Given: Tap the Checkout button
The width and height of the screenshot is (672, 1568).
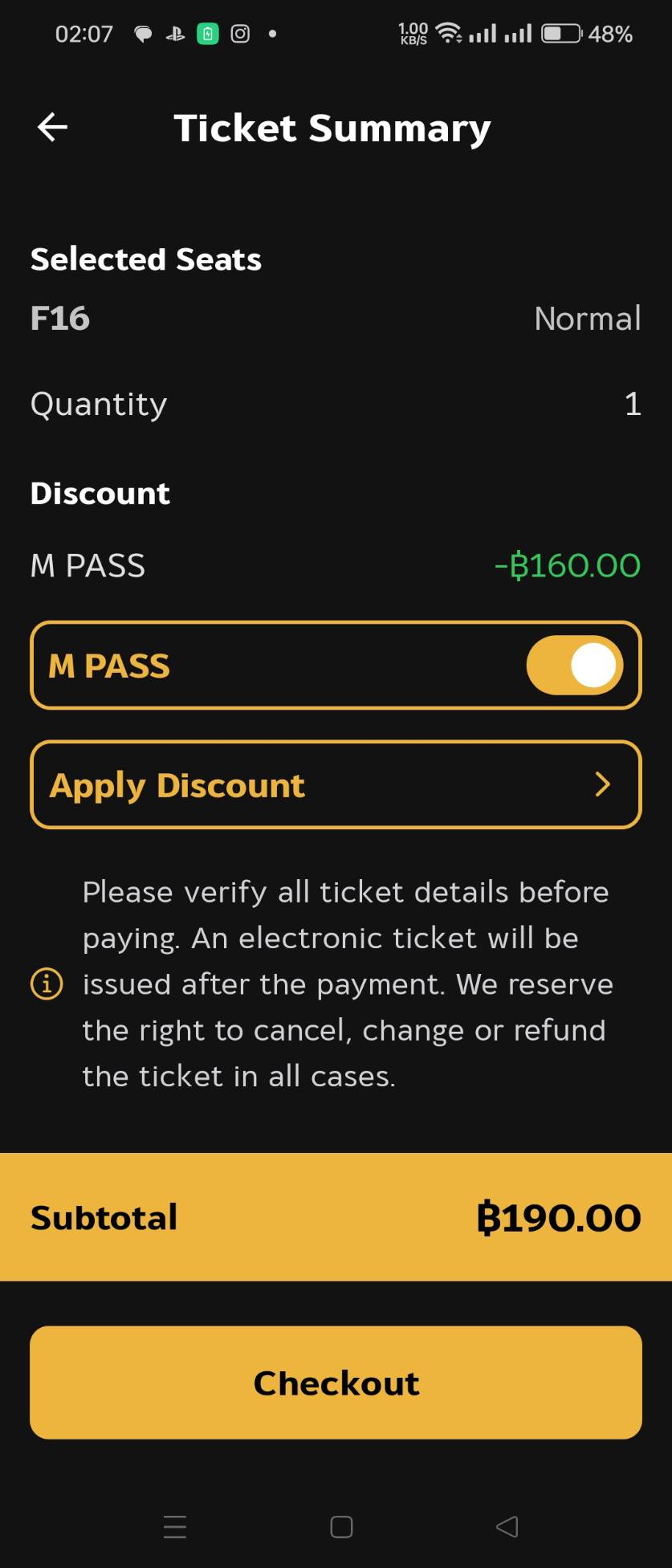Looking at the screenshot, I should tap(336, 1383).
